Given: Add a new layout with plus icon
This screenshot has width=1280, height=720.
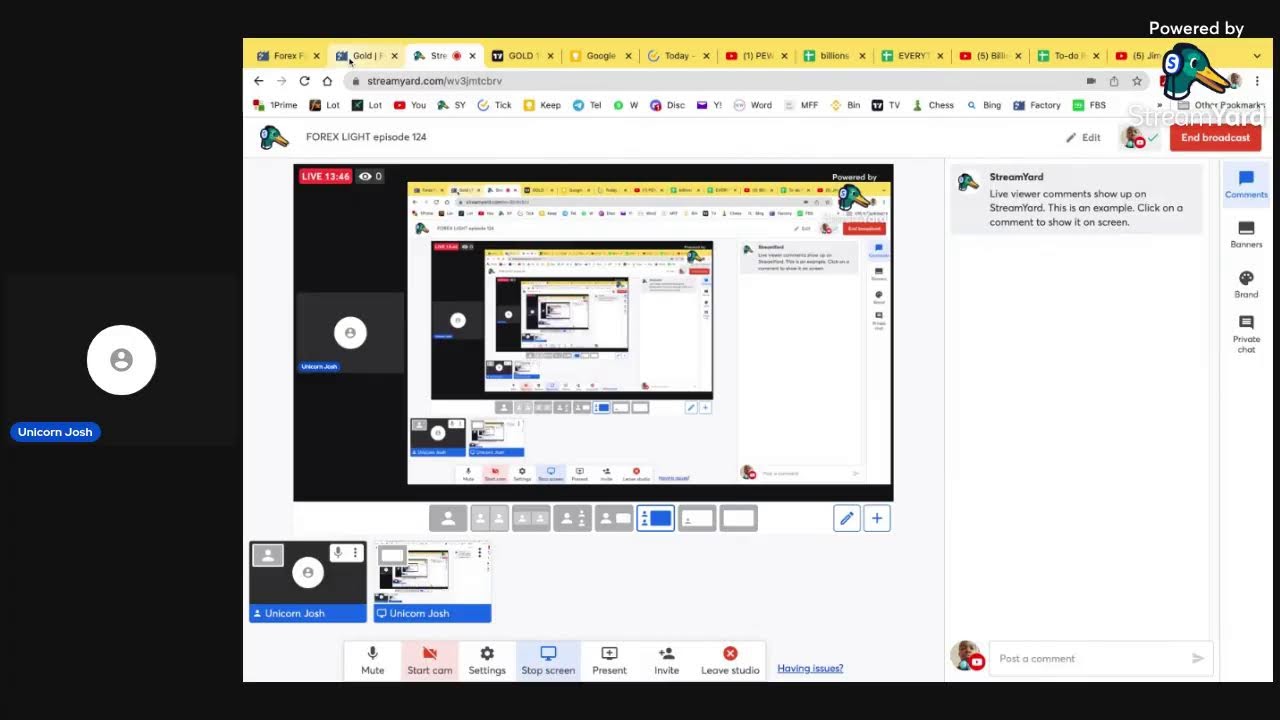Looking at the screenshot, I should (877, 518).
